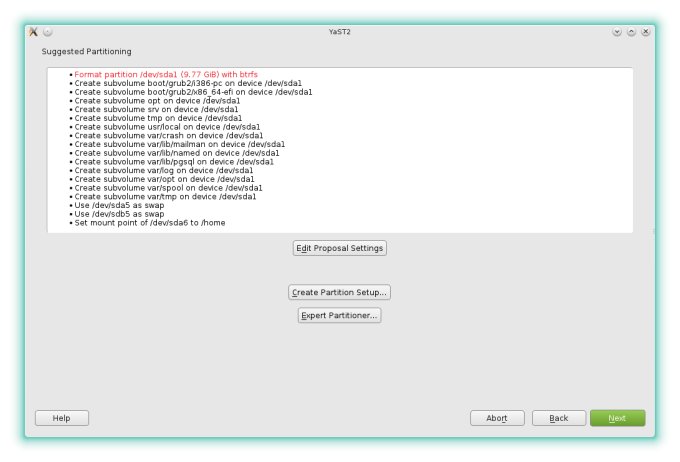The width and height of the screenshot is (680, 462).
Task: Select 'Create subvolume var/spool' line
Action: (x=168, y=188)
